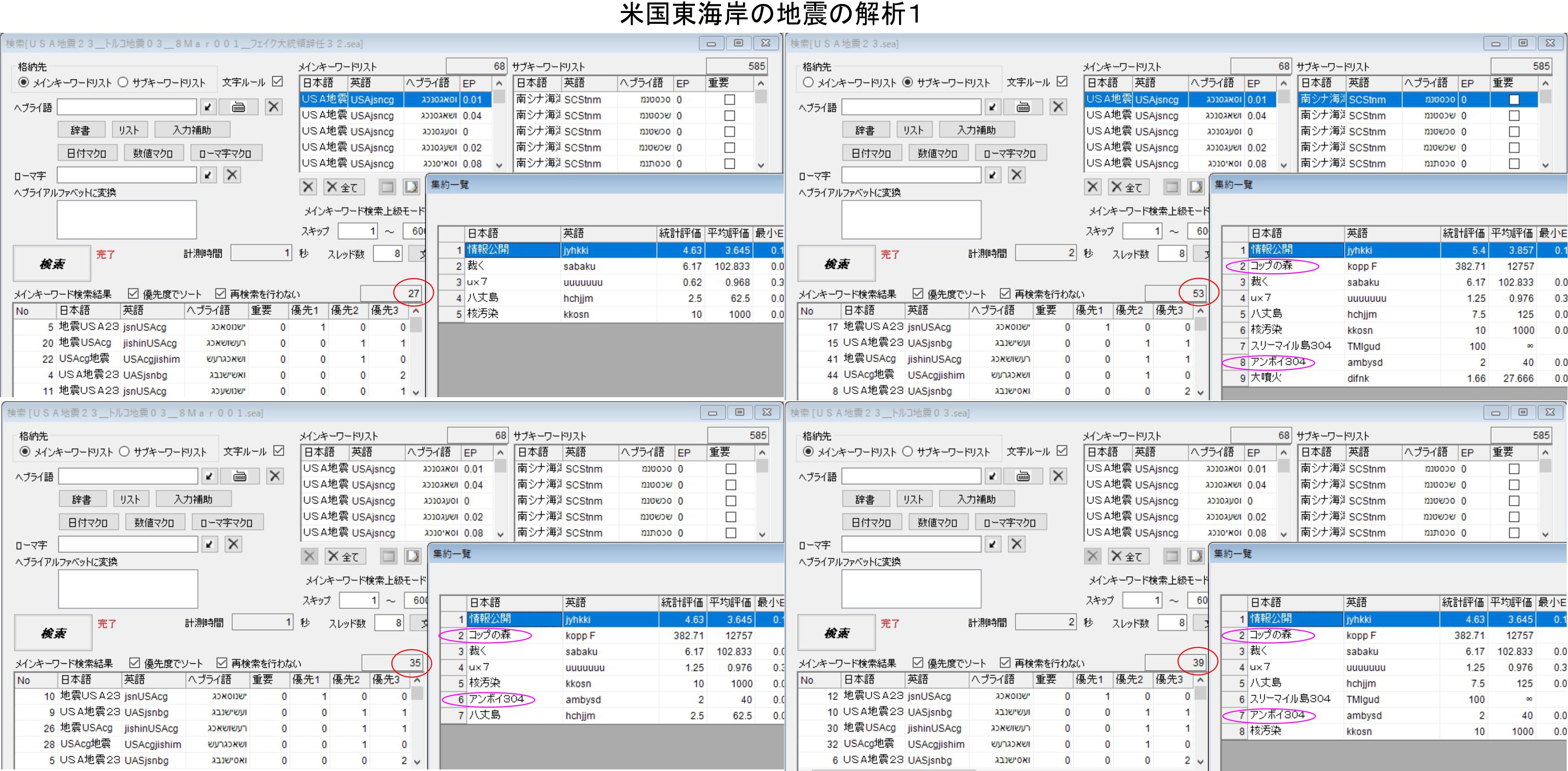The height and width of the screenshot is (771, 1568).
Task: Click 日付マクロ button in window ending 8Mar001.sea
Action: pyautogui.click(x=87, y=522)
